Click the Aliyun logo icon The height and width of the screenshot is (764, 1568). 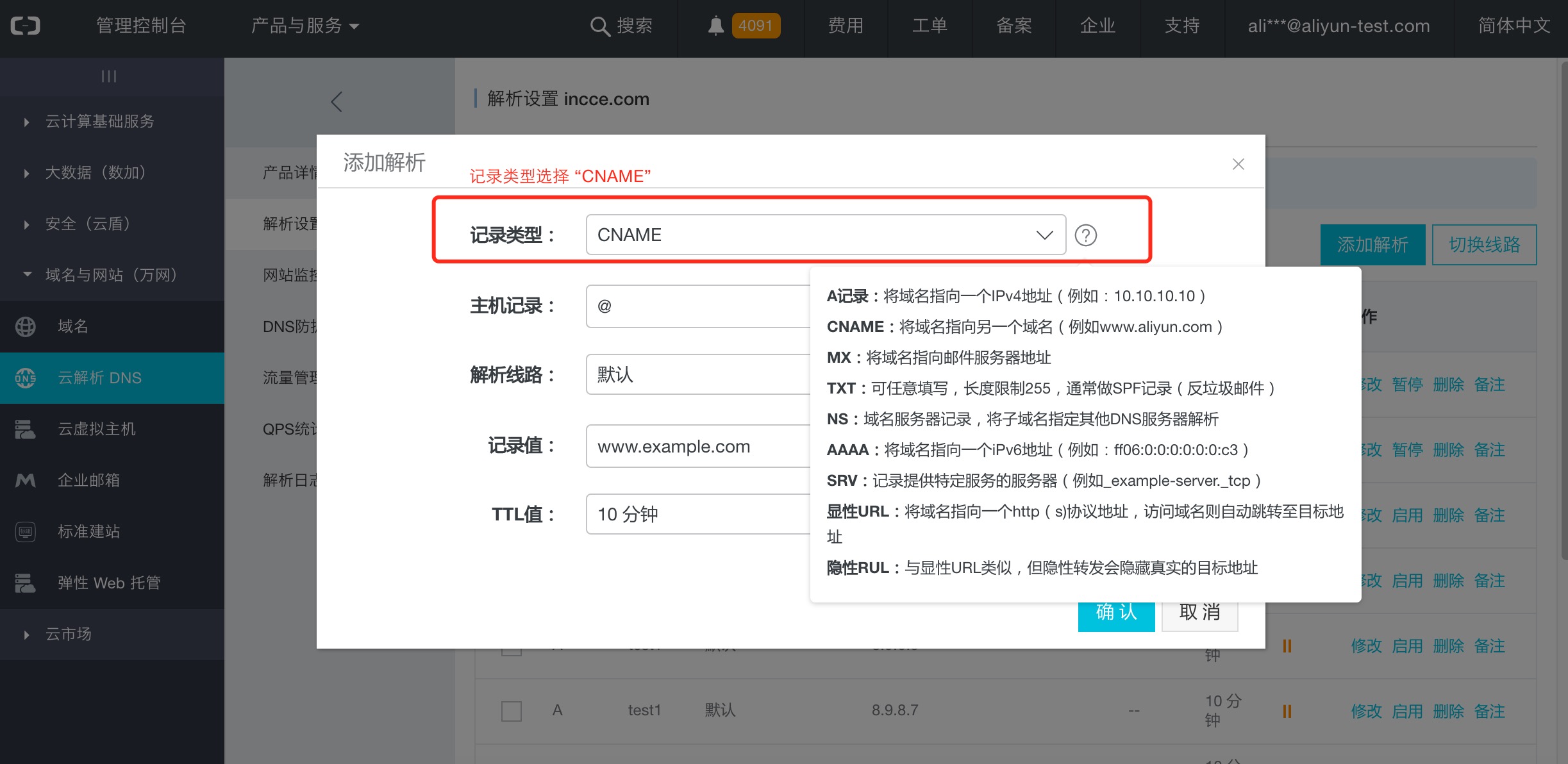click(26, 26)
